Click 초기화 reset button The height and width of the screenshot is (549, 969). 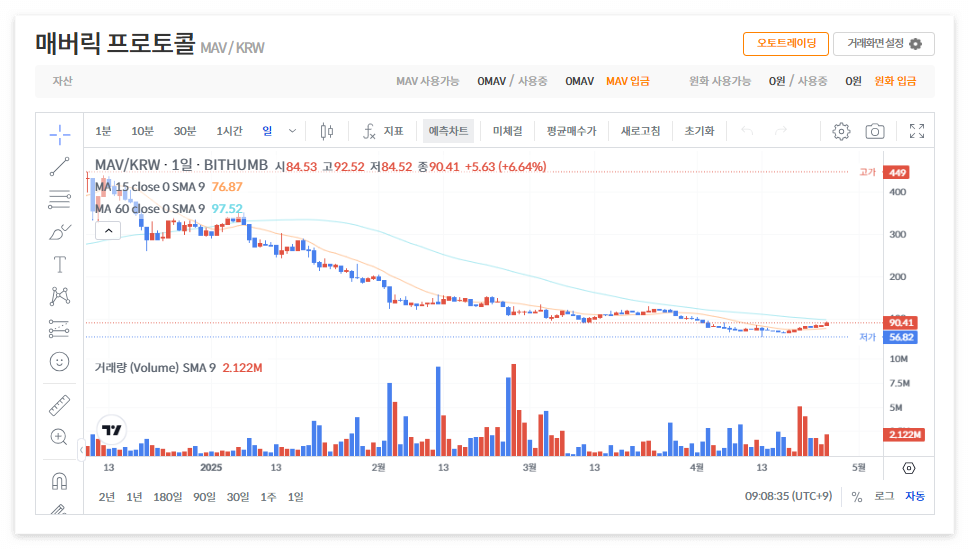699,131
